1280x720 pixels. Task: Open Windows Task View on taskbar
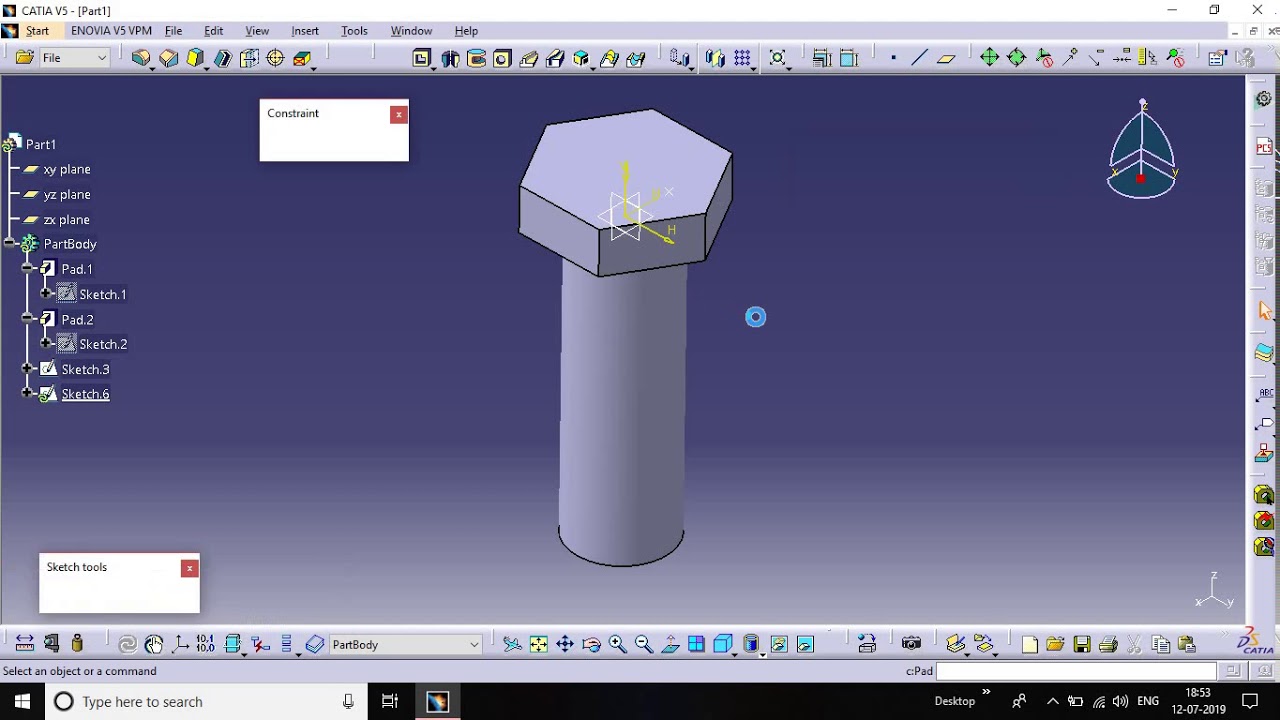(390, 702)
